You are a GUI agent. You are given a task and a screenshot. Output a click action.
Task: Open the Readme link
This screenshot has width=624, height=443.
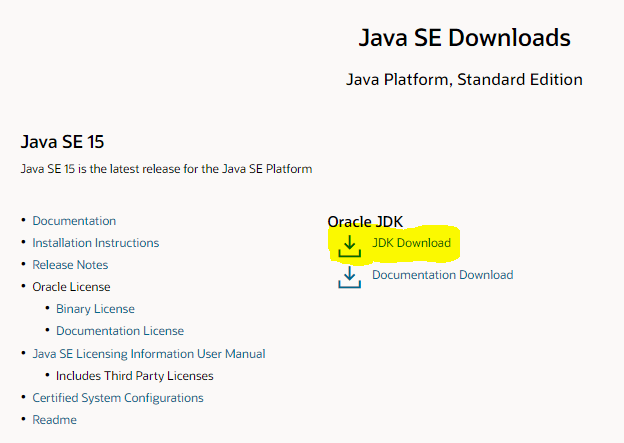coord(55,420)
